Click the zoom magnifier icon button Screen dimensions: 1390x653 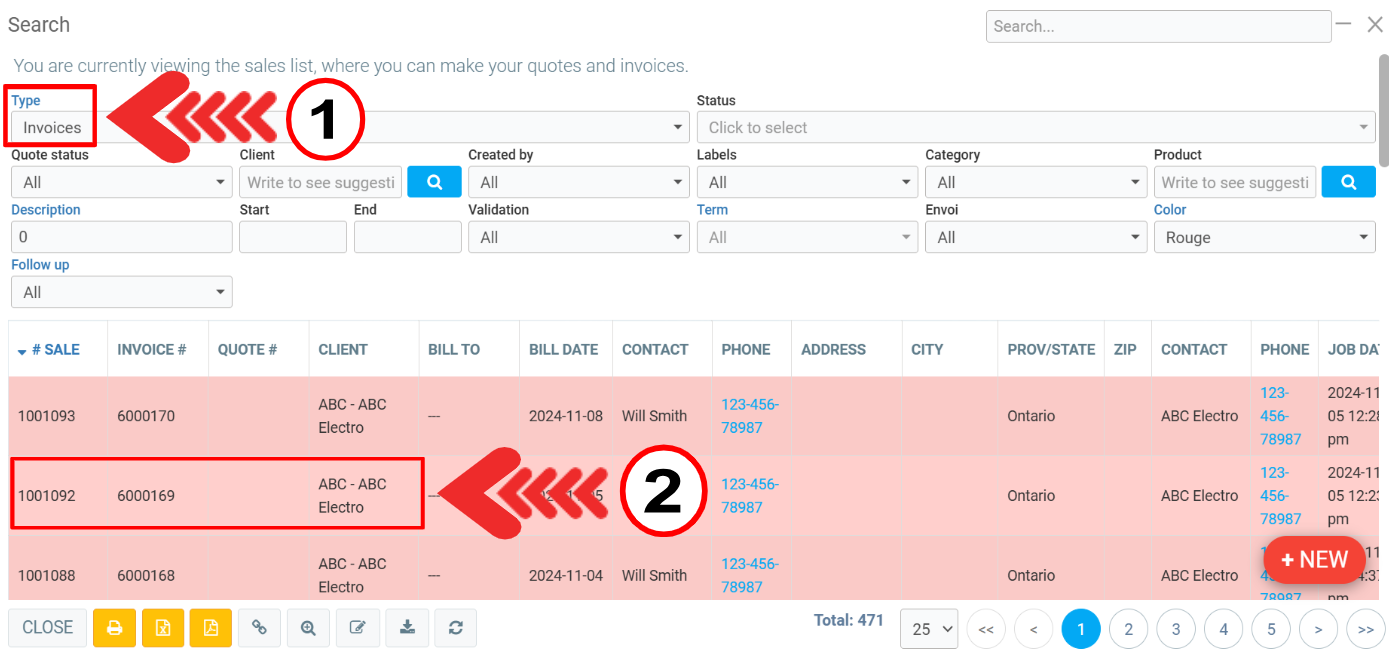point(309,628)
